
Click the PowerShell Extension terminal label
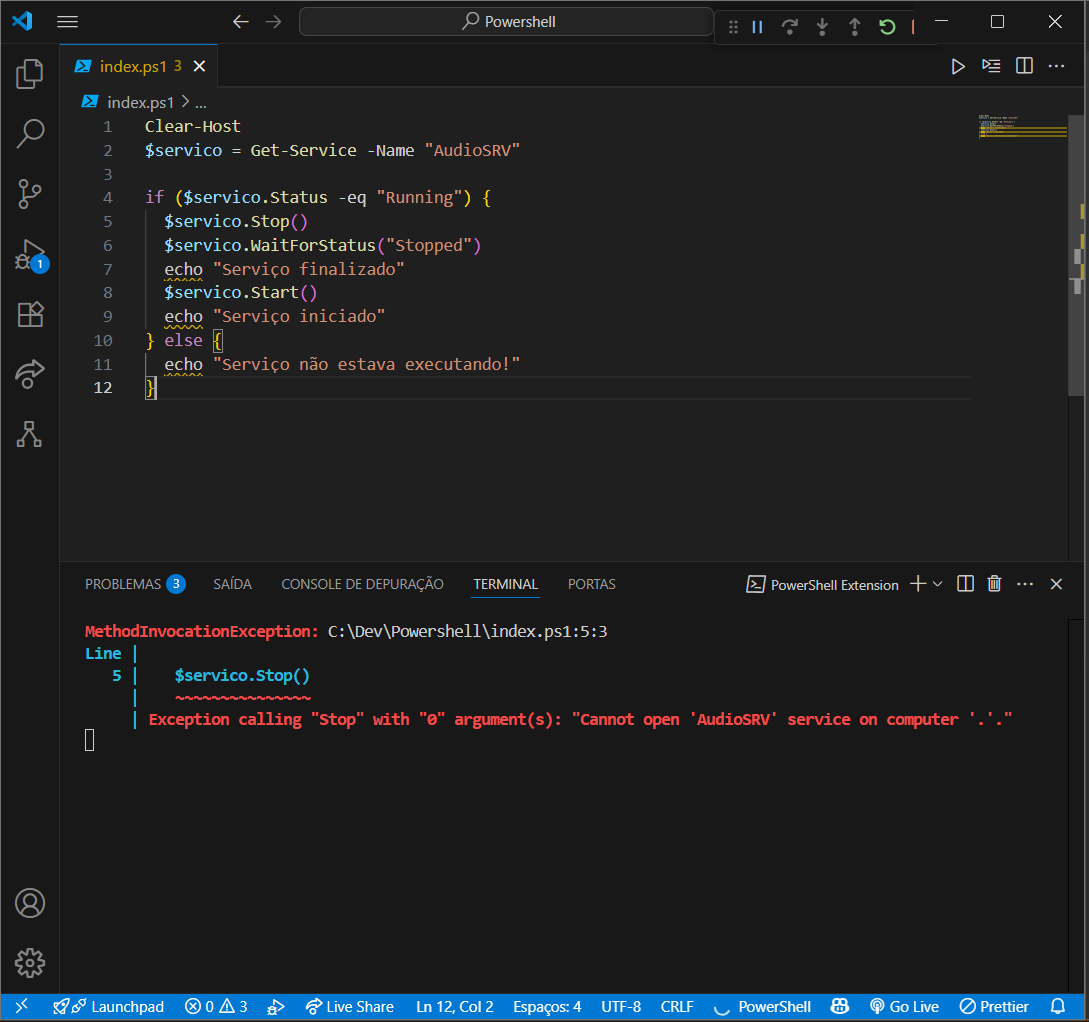[822, 585]
